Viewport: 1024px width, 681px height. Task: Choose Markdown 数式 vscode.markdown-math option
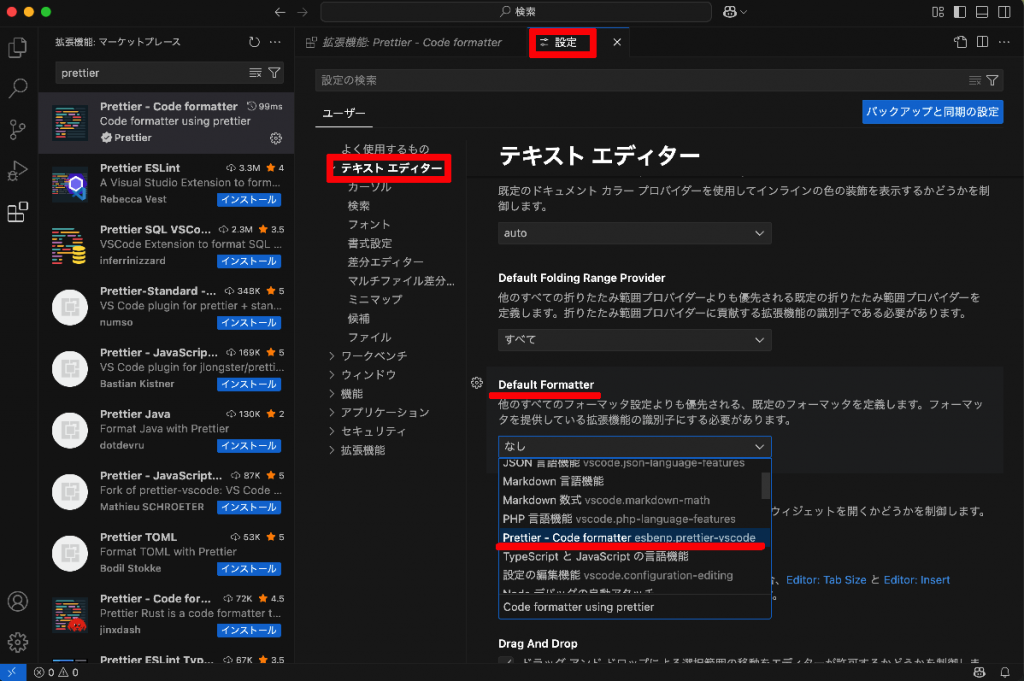(x=630, y=500)
